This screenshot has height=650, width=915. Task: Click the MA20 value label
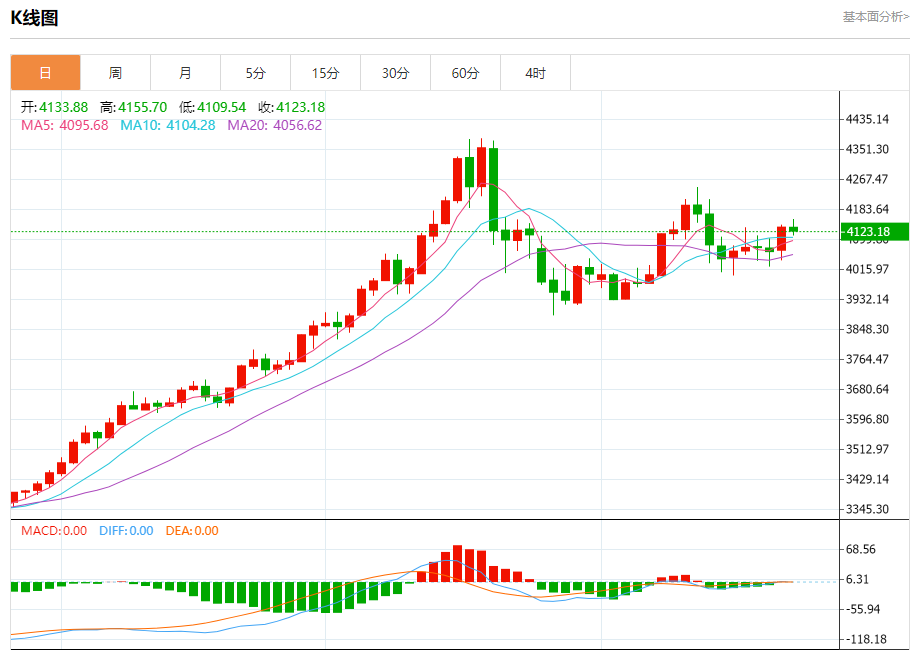[x=275, y=125]
